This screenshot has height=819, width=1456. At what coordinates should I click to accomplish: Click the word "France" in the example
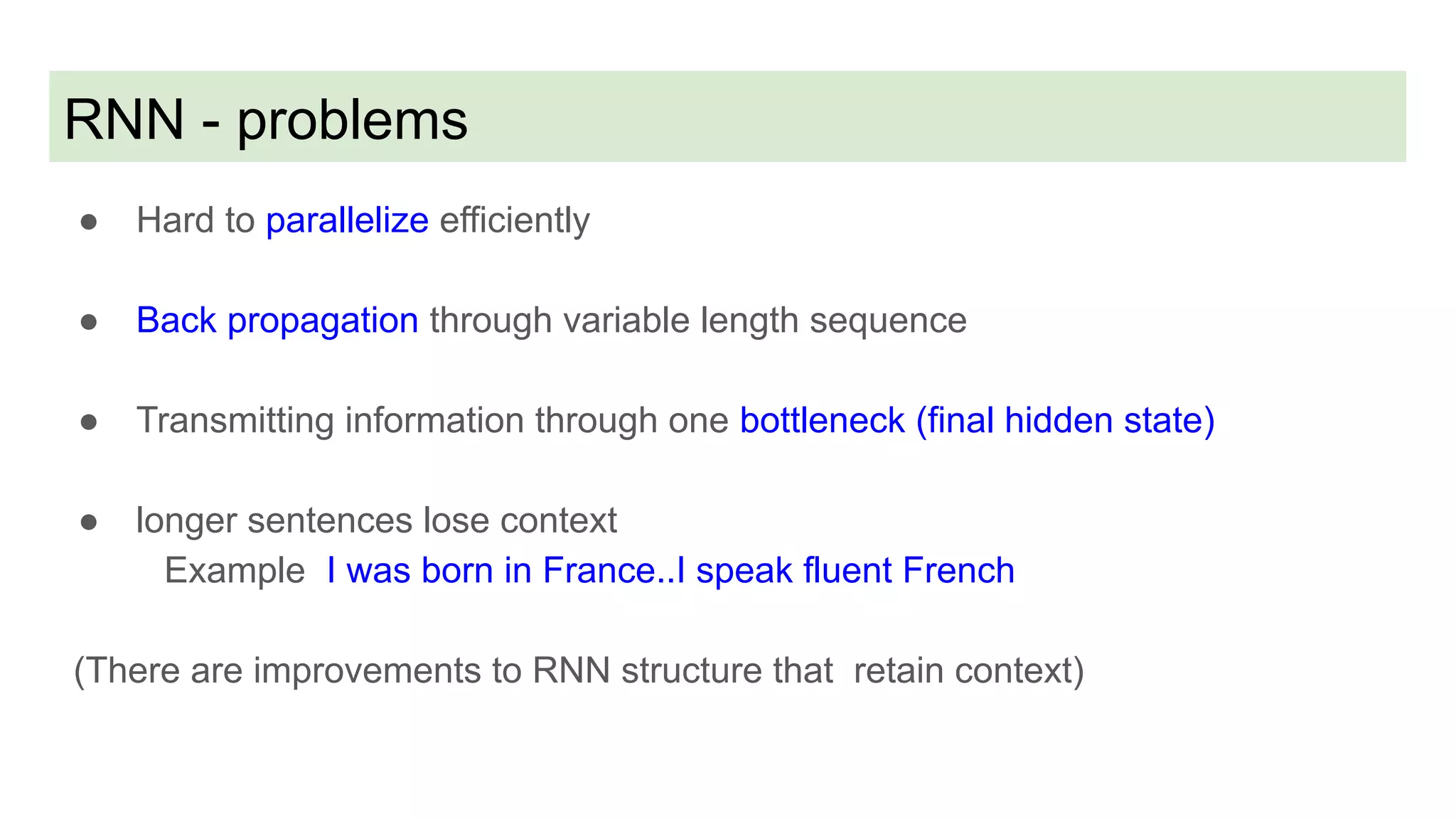coord(599,571)
